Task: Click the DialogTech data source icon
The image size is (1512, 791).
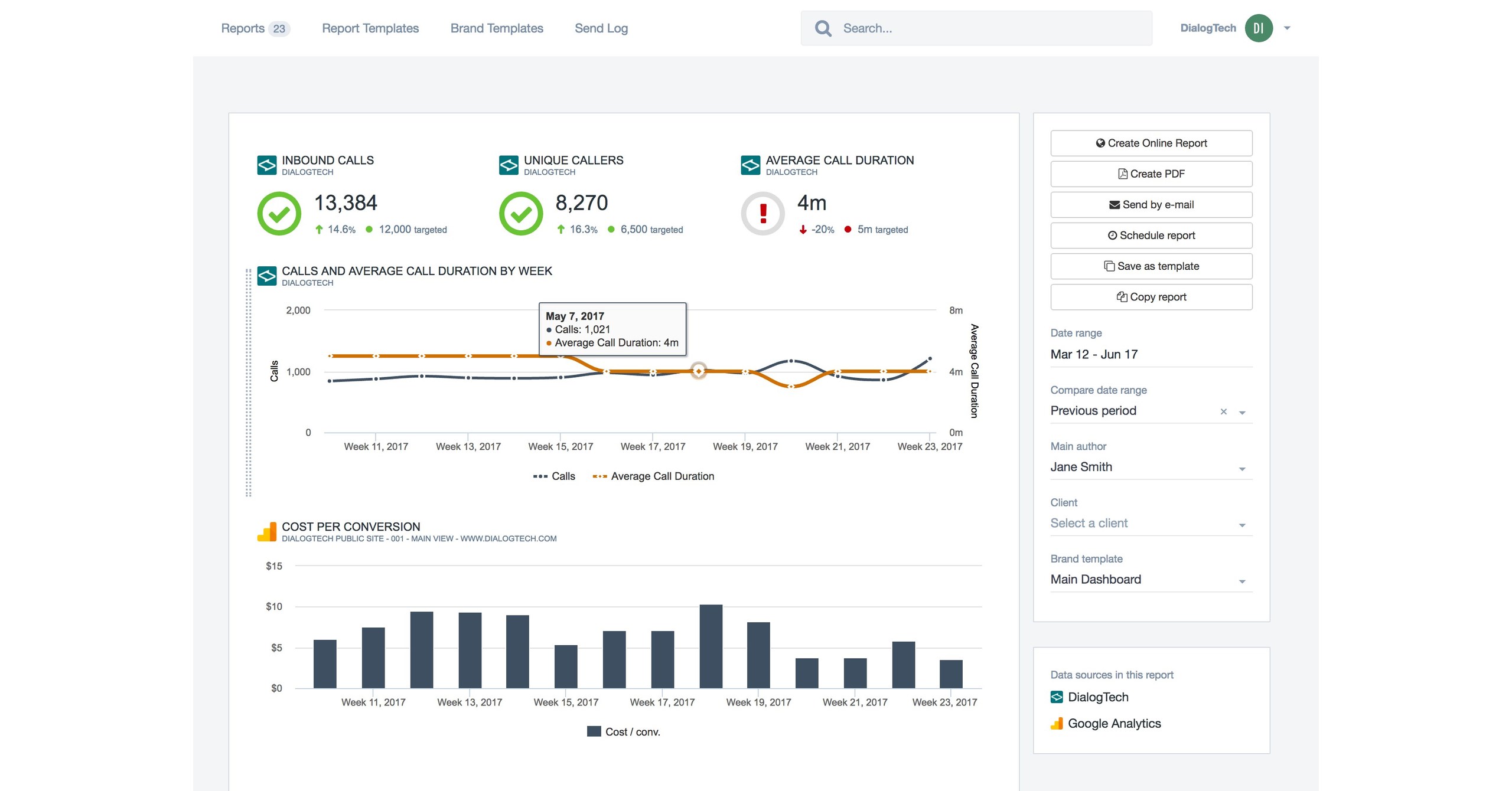Action: tap(1057, 697)
